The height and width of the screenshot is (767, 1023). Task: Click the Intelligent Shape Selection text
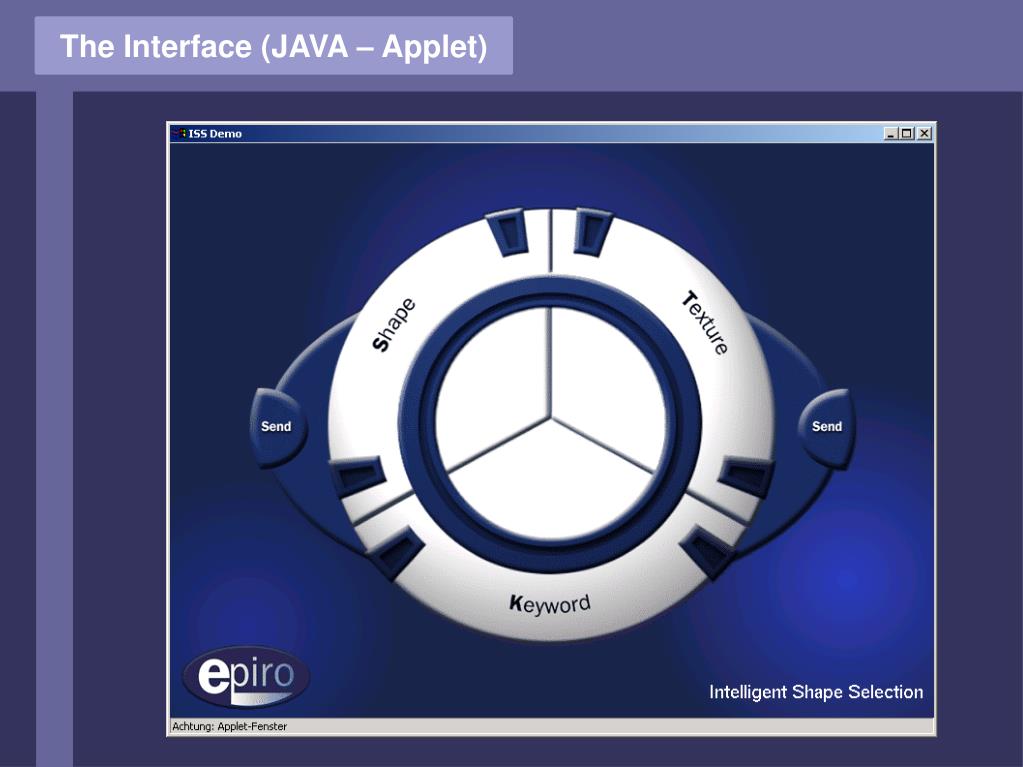pos(816,692)
